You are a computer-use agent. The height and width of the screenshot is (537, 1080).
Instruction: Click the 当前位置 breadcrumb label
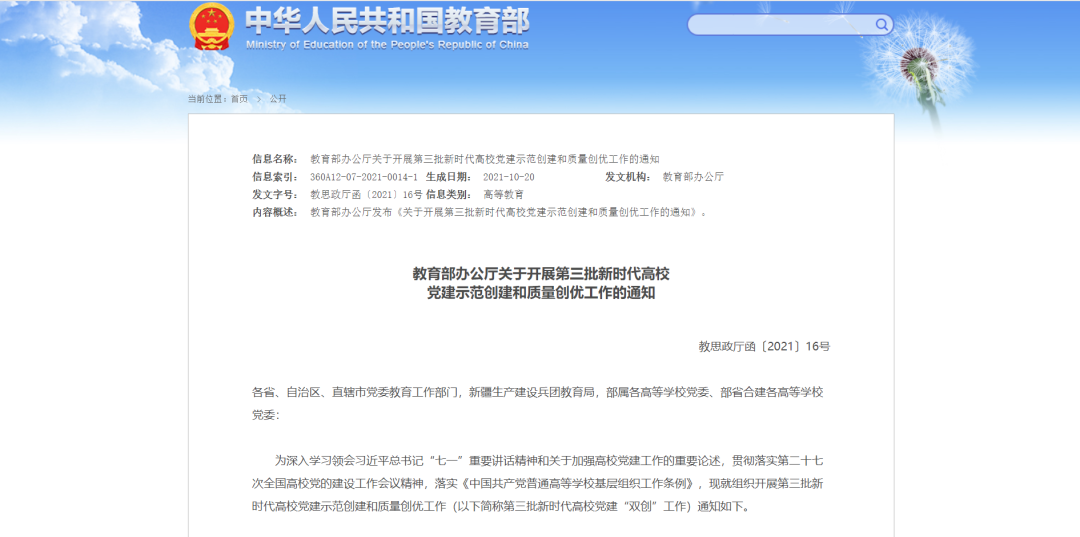point(207,99)
